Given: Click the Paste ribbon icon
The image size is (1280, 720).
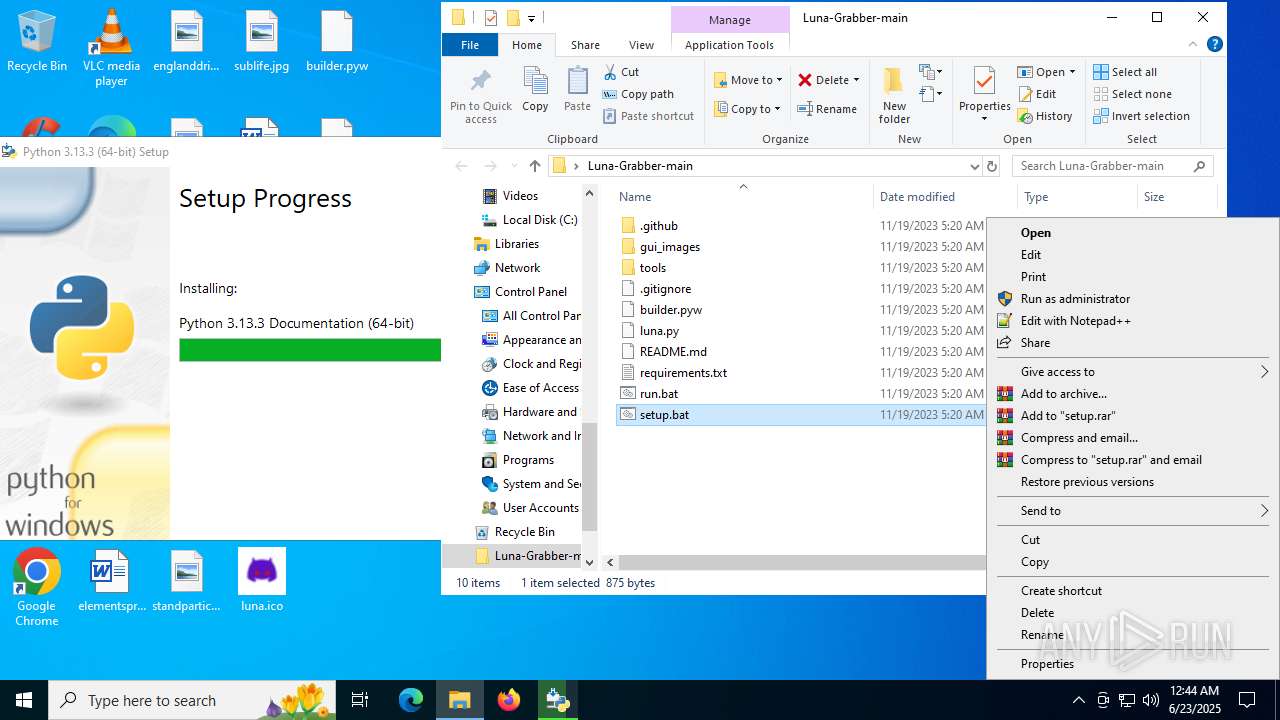Looking at the screenshot, I should point(577,90).
